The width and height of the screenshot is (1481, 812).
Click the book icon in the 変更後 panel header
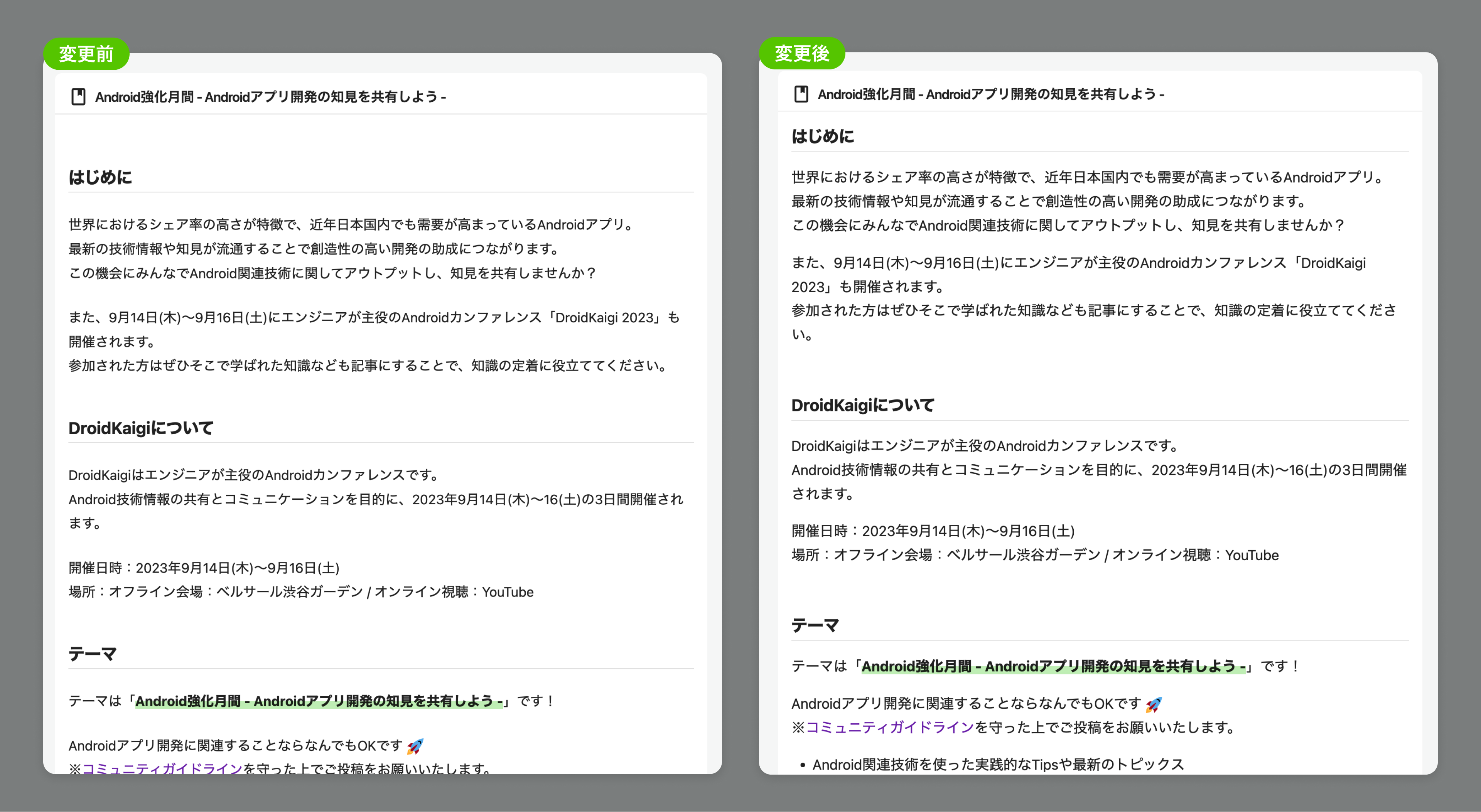coord(801,94)
